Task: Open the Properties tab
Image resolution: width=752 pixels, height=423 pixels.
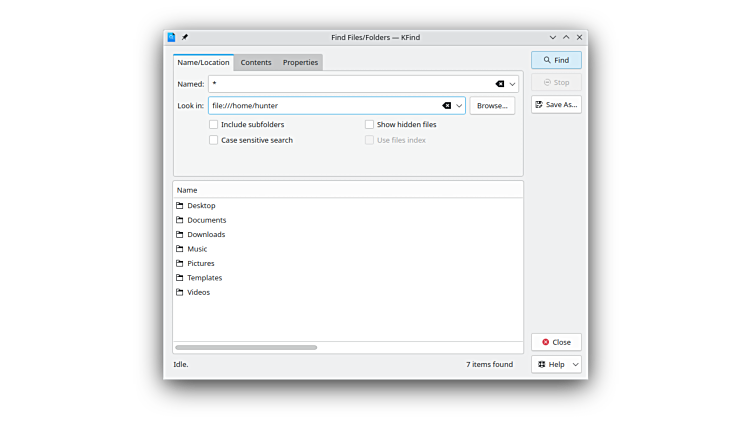Action: pyautogui.click(x=300, y=62)
